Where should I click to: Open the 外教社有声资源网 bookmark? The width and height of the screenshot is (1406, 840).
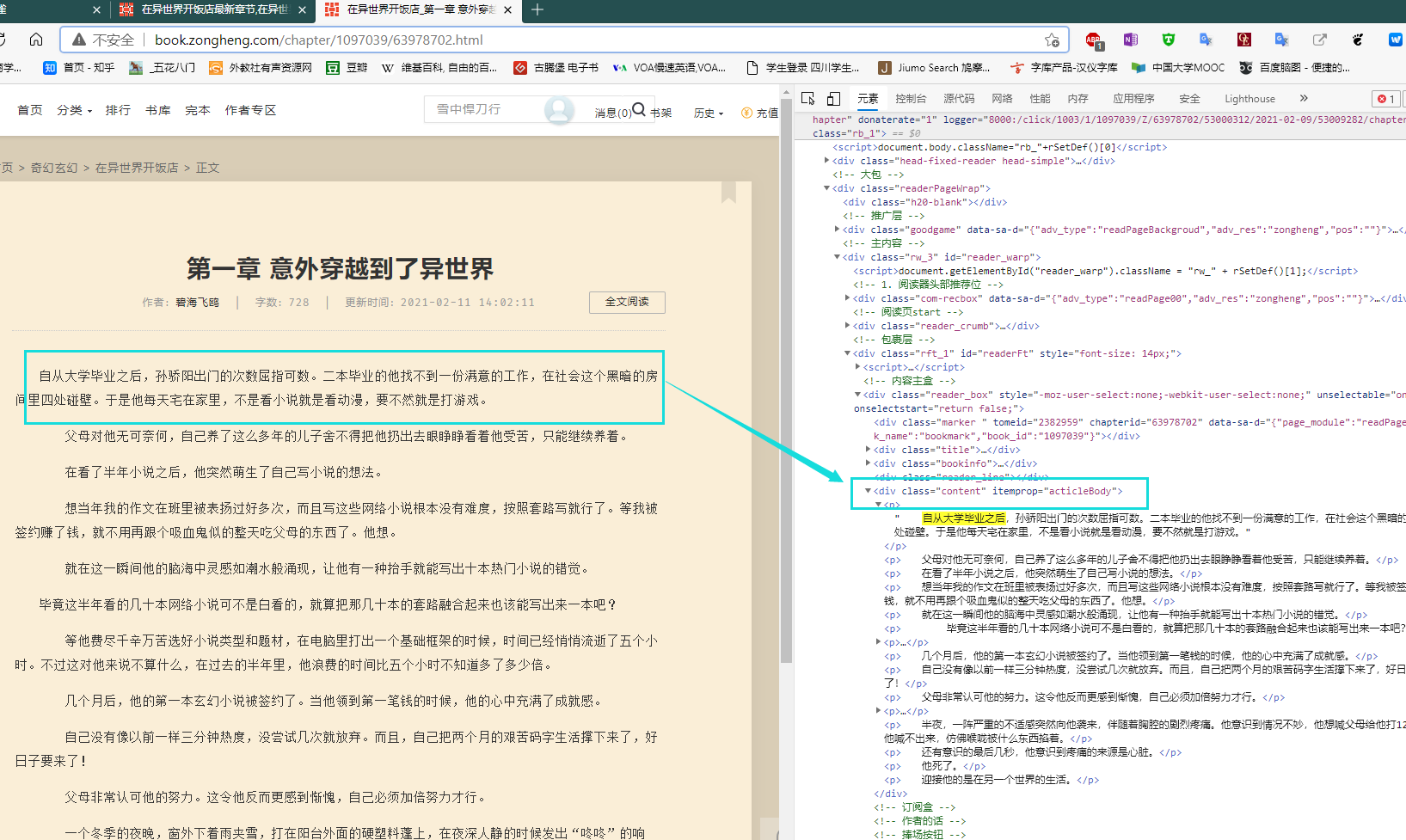(261, 67)
